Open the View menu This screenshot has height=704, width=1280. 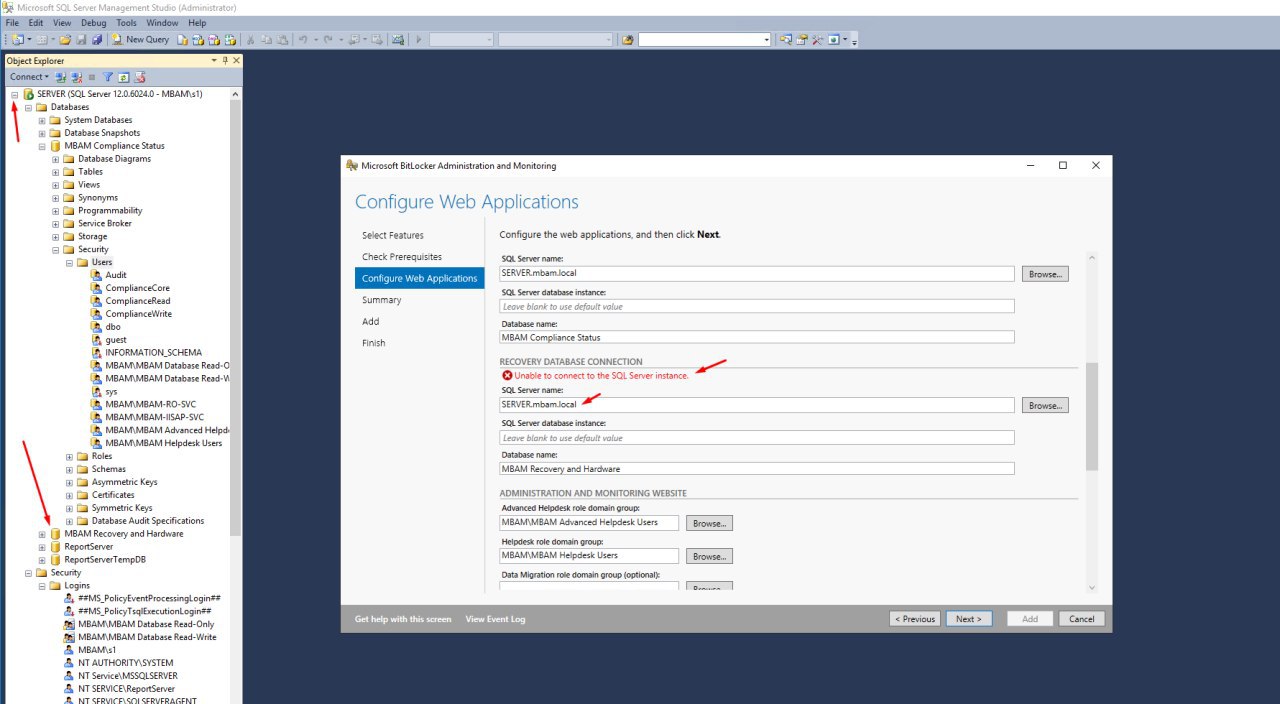[x=62, y=22]
